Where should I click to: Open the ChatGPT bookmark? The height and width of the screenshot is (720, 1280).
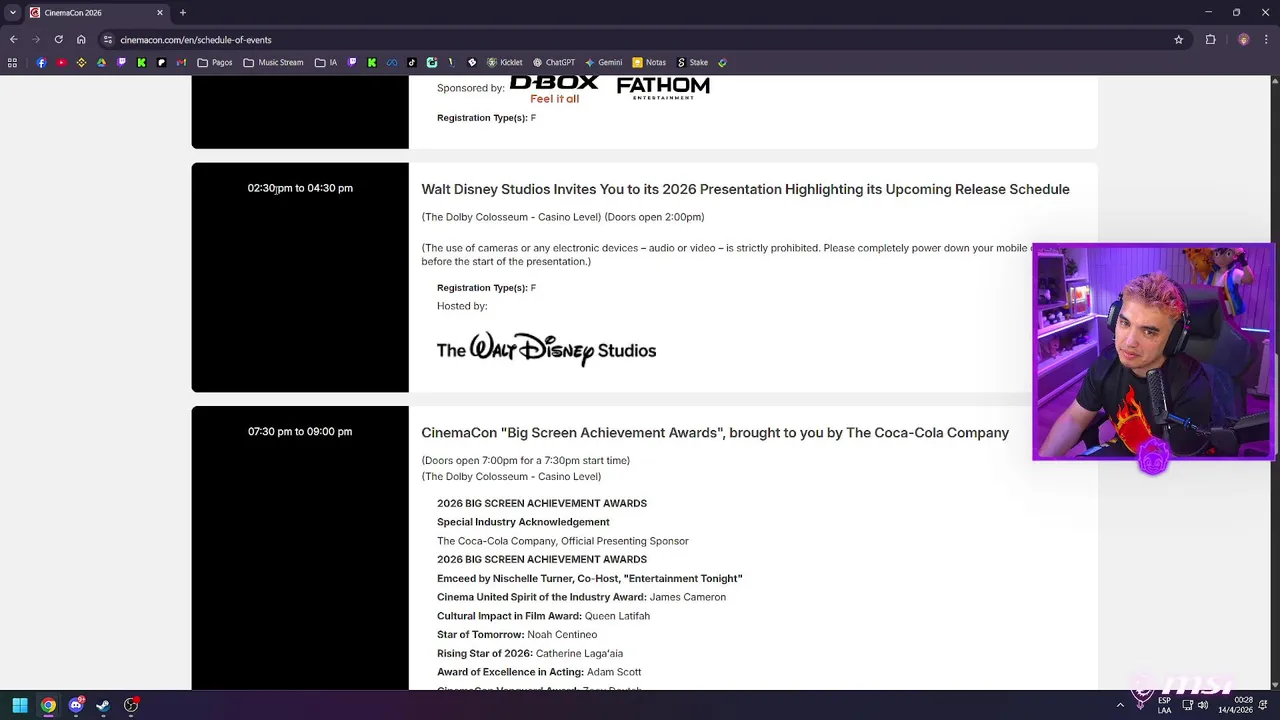pyautogui.click(x=554, y=62)
